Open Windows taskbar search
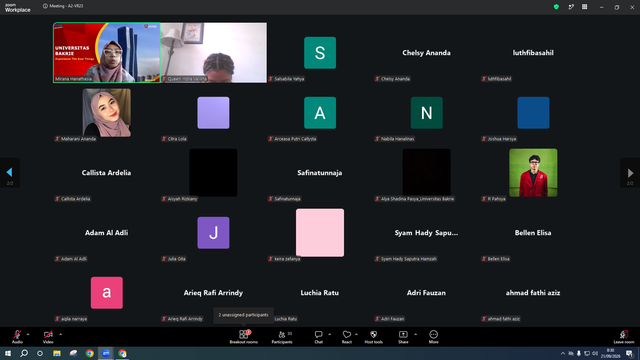 pyautogui.click(x=24, y=353)
